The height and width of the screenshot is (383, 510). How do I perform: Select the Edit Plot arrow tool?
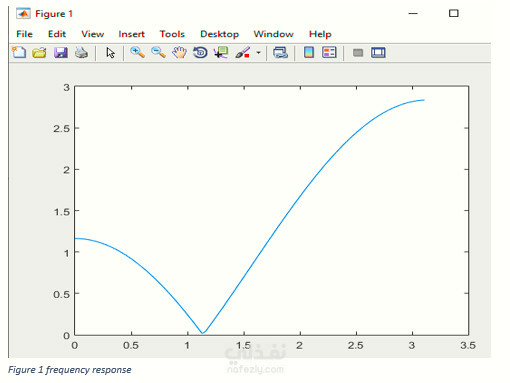(110, 53)
